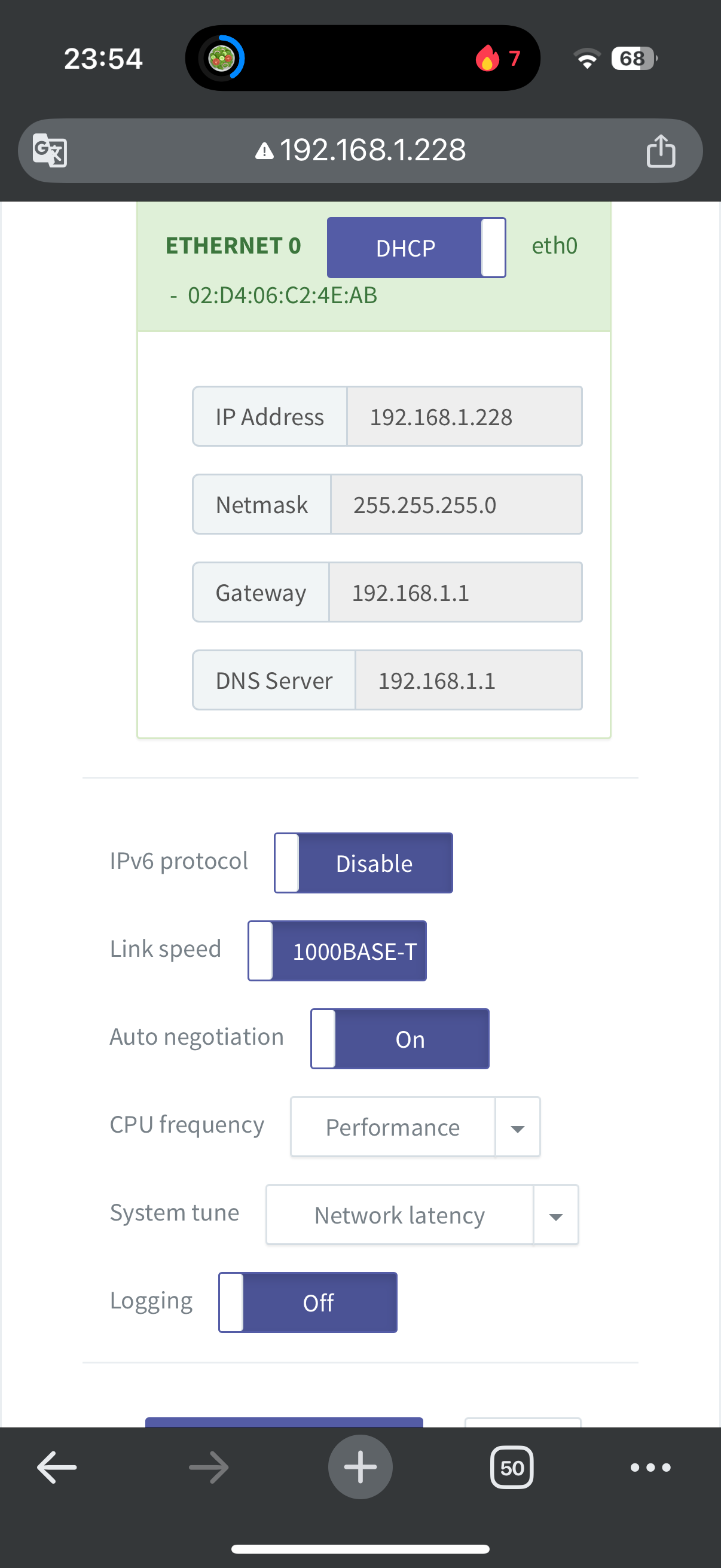Viewport: 721px width, 1568px height.
Task: Tap the Dynamic Island activity ring
Action: pyautogui.click(x=222, y=59)
